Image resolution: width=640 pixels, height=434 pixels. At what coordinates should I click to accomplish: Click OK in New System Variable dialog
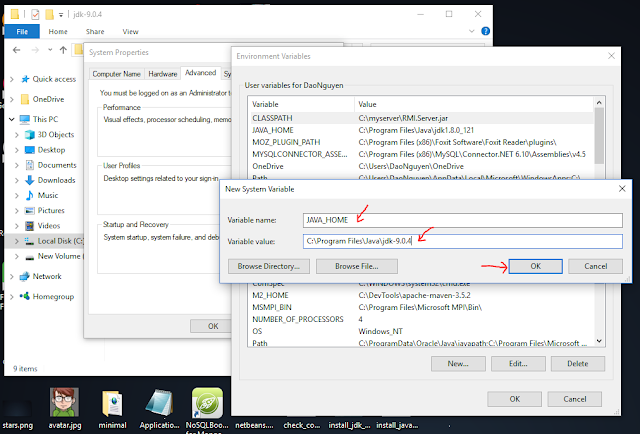[535, 266]
